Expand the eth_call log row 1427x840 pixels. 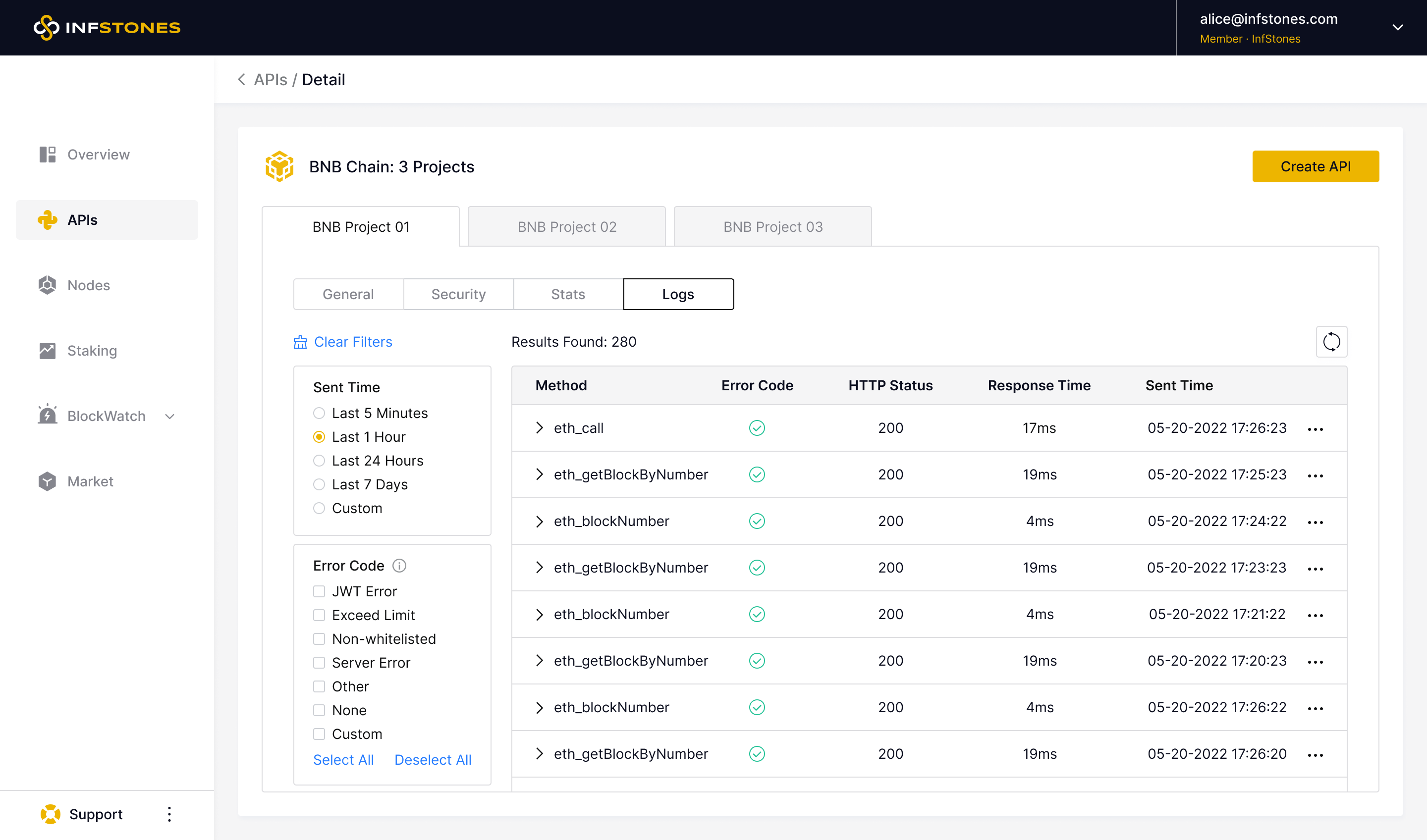point(539,428)
